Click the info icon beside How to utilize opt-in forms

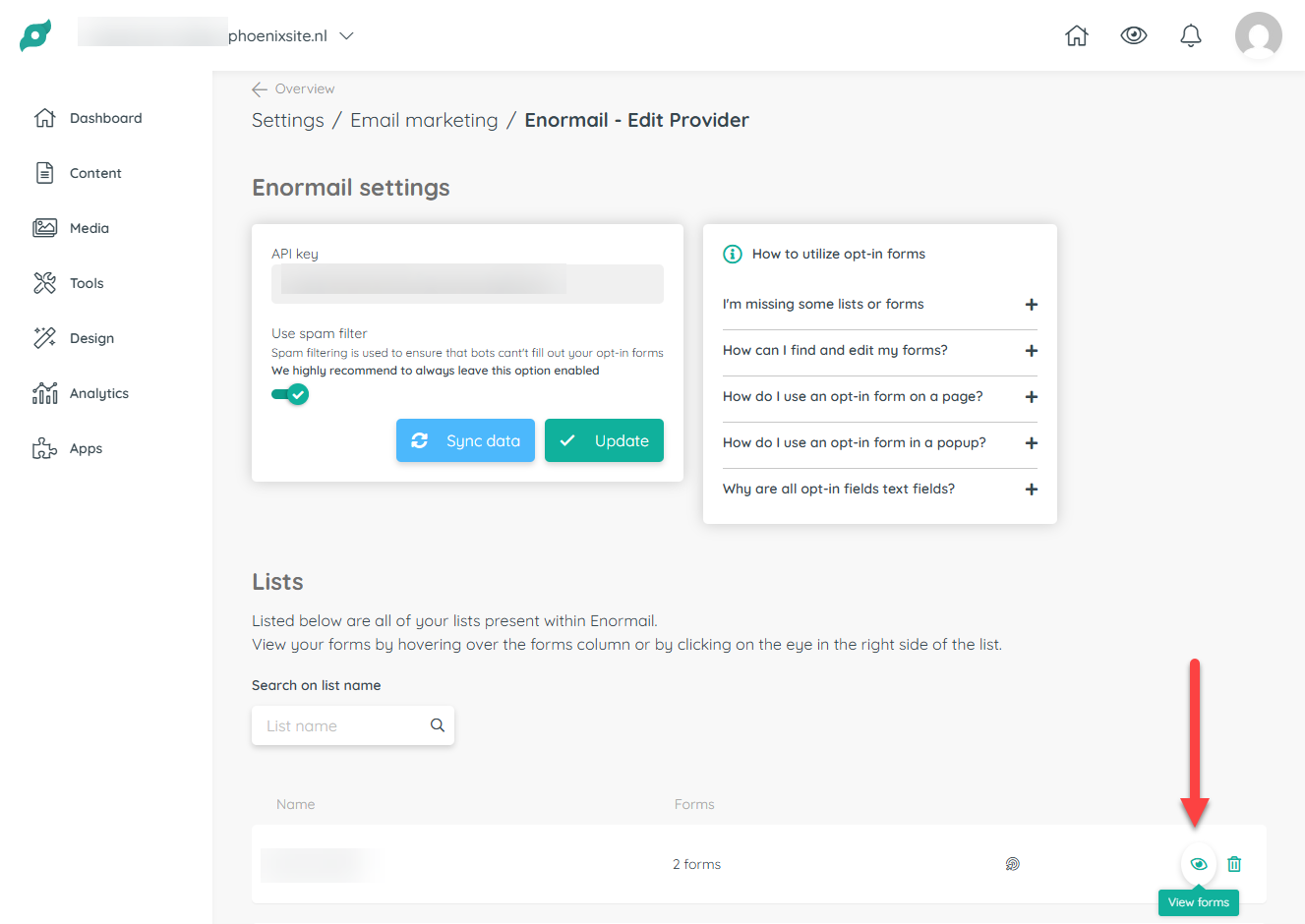pos(733,254)
